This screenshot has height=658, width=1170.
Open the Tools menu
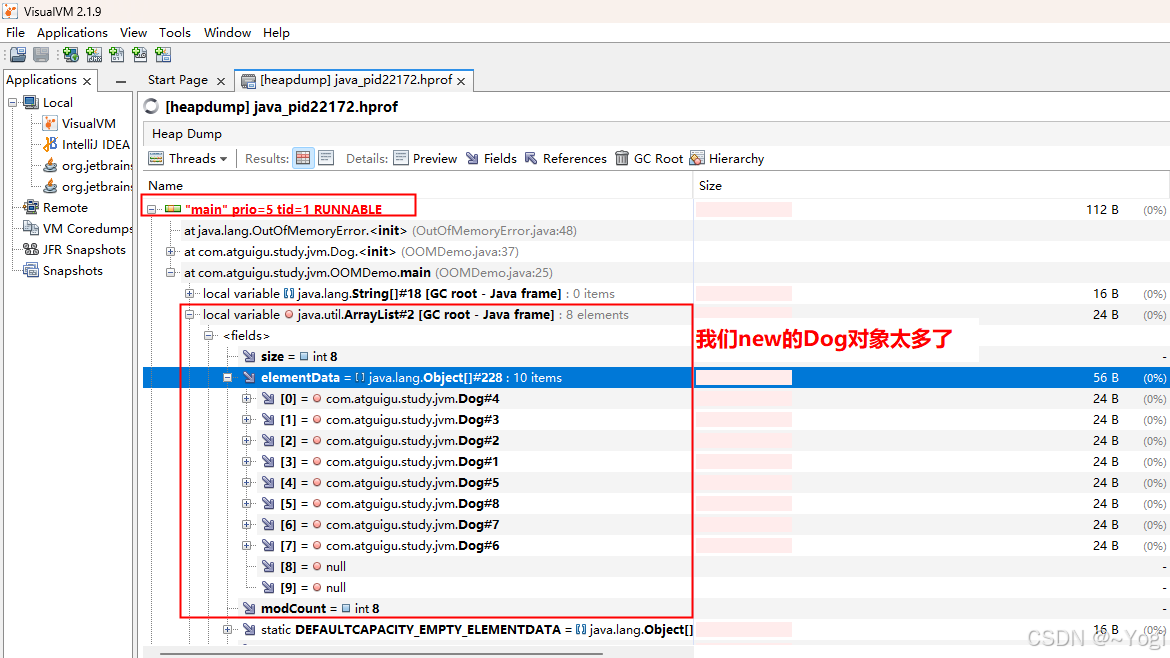point(174,32)
